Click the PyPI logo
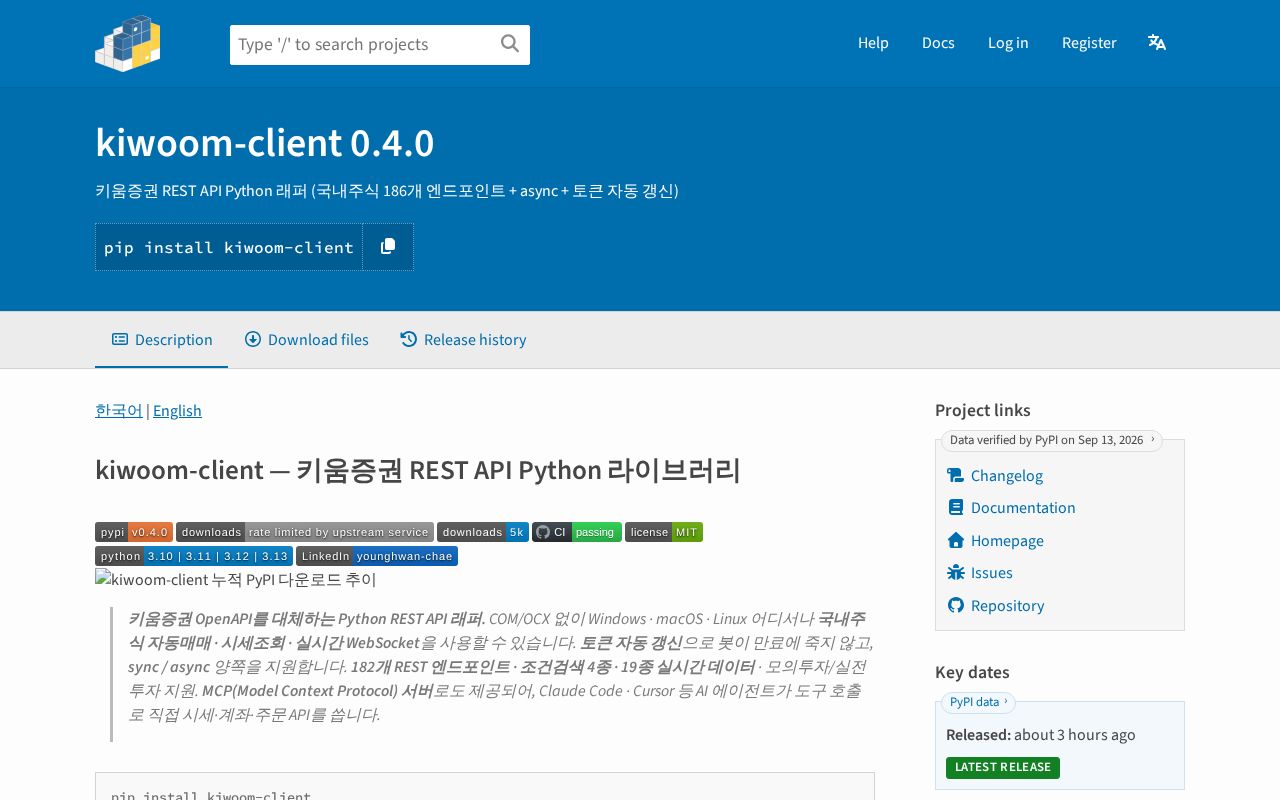This screenshot has width=1280, height=800. [x=128, y=43]
